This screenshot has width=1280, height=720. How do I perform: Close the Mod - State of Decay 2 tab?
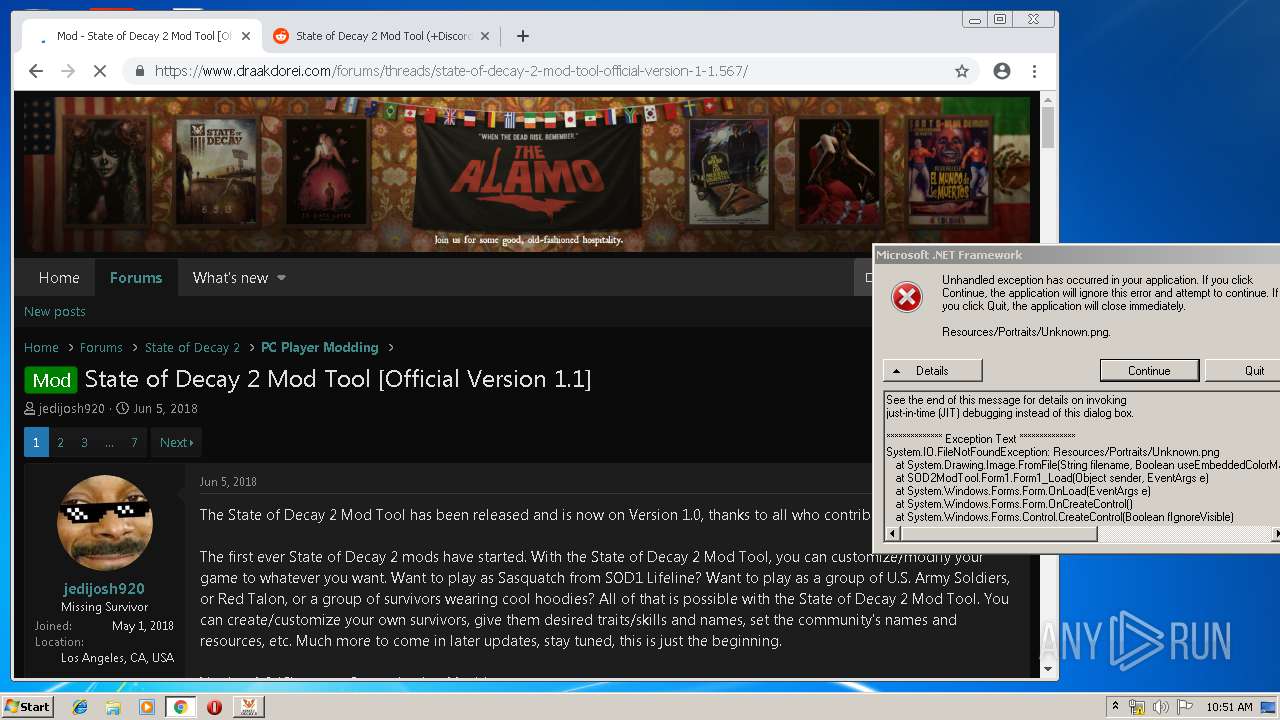(x=245, y=36)
